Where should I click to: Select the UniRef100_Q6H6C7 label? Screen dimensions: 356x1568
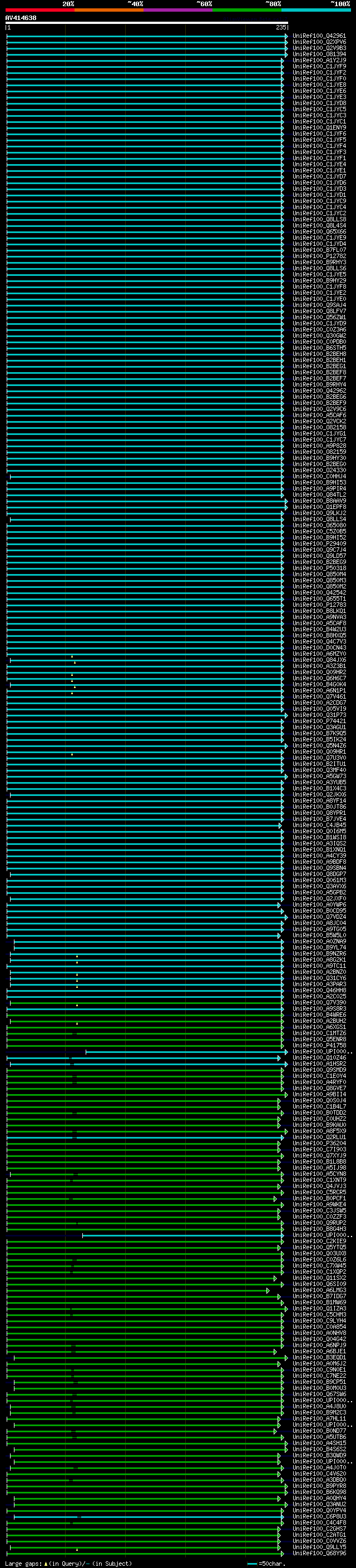319,679
